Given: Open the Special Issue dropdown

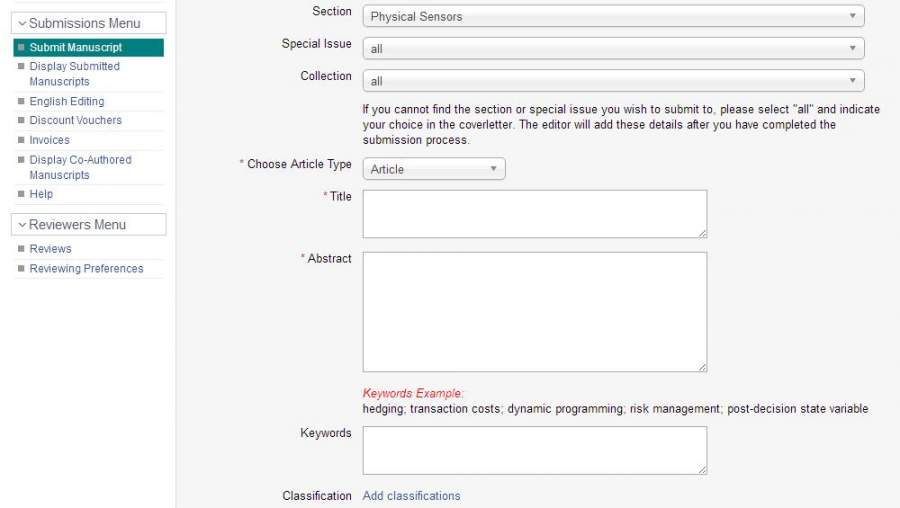Looking at the screenshot, I should click(613, 48).
